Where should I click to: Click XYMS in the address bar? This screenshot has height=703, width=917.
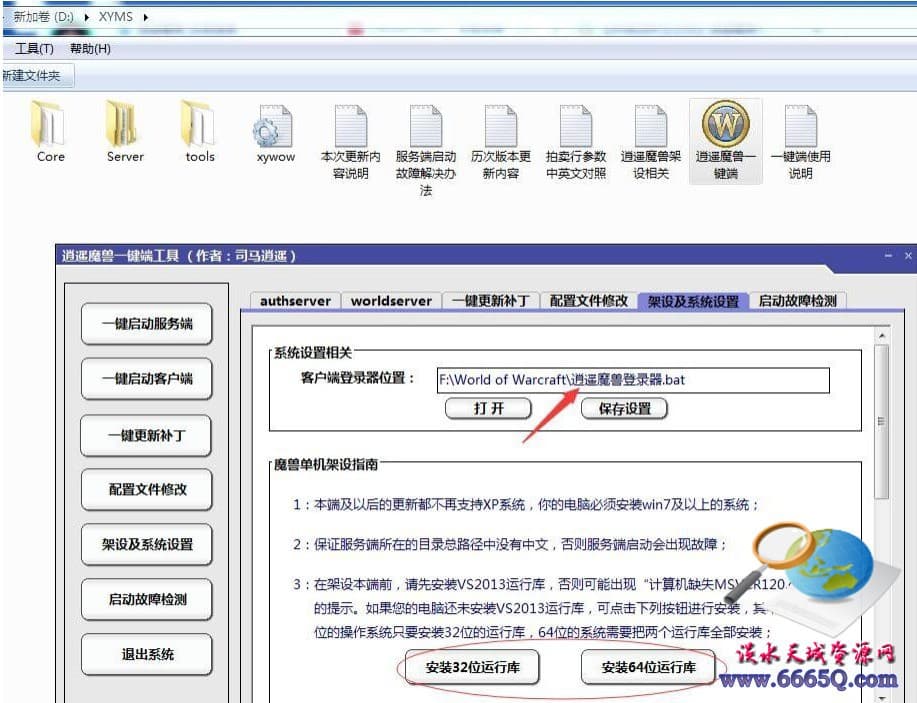coord(115,16)
